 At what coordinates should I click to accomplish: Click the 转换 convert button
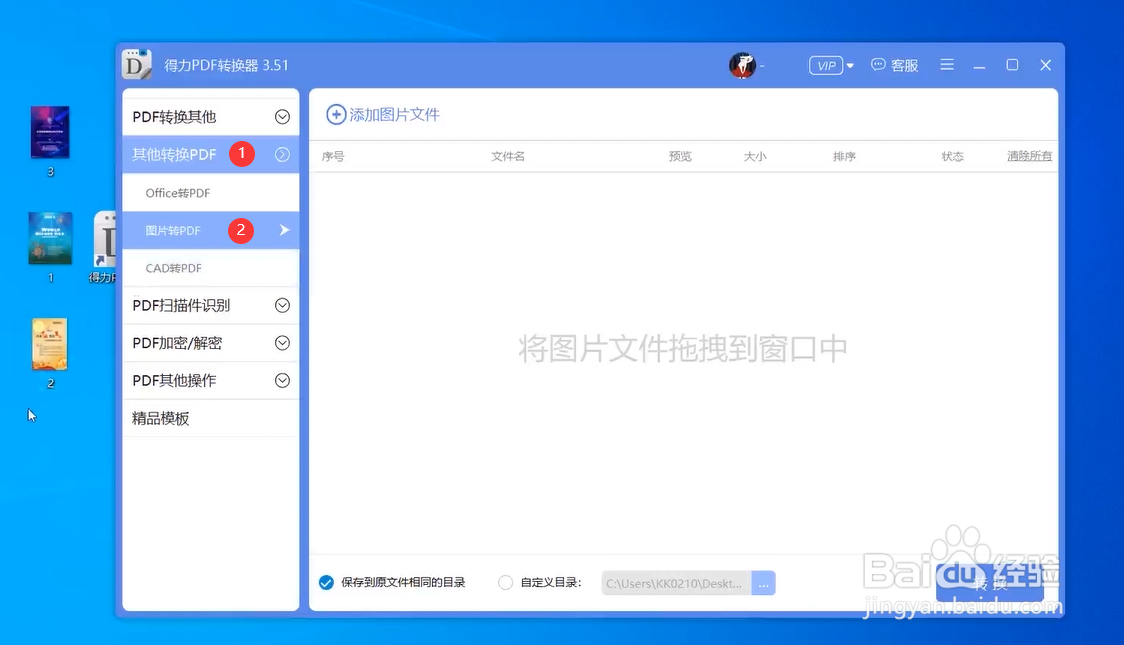tap(990, 583)
